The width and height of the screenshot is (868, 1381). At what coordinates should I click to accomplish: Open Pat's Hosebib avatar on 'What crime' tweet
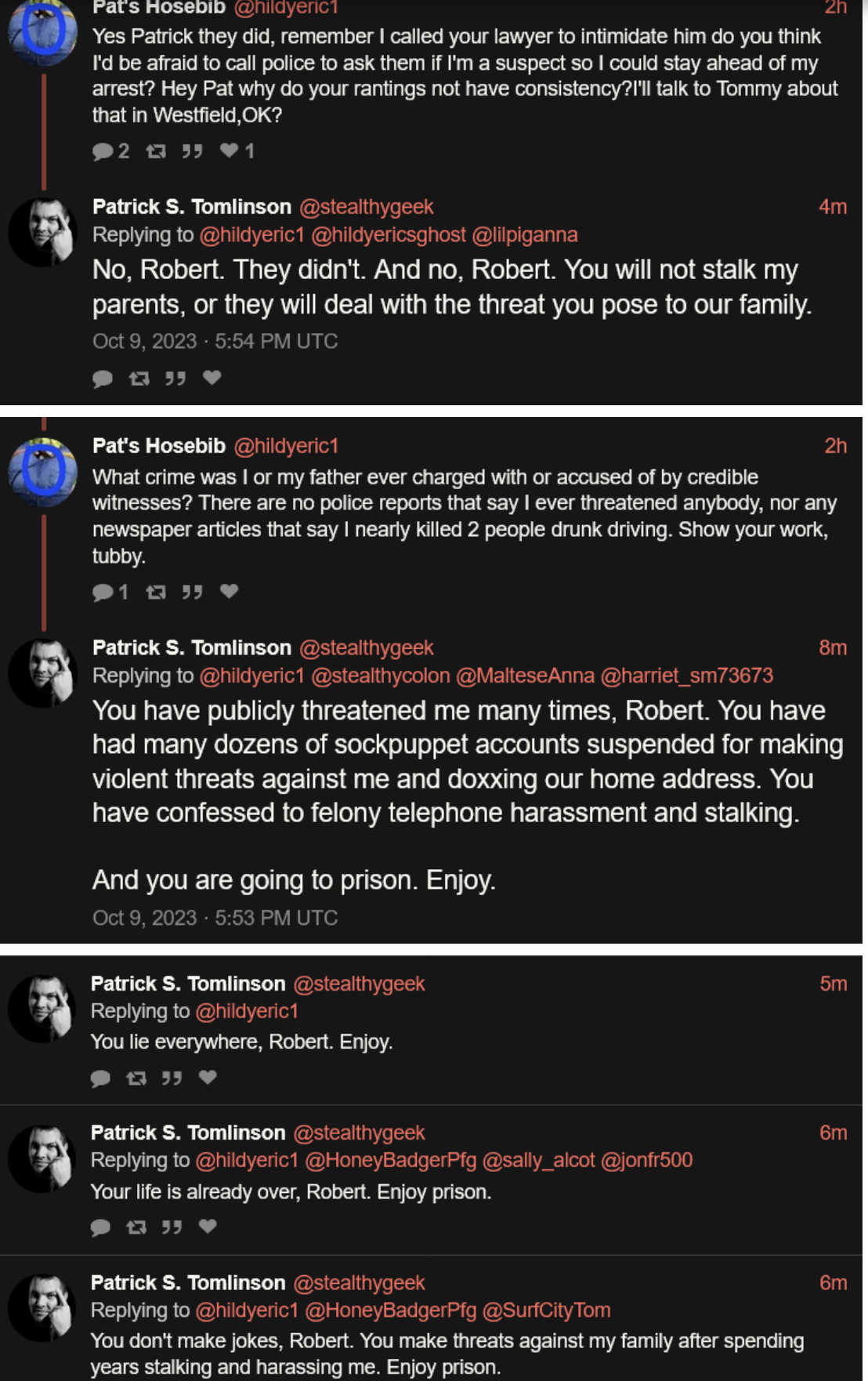[43, 471]
